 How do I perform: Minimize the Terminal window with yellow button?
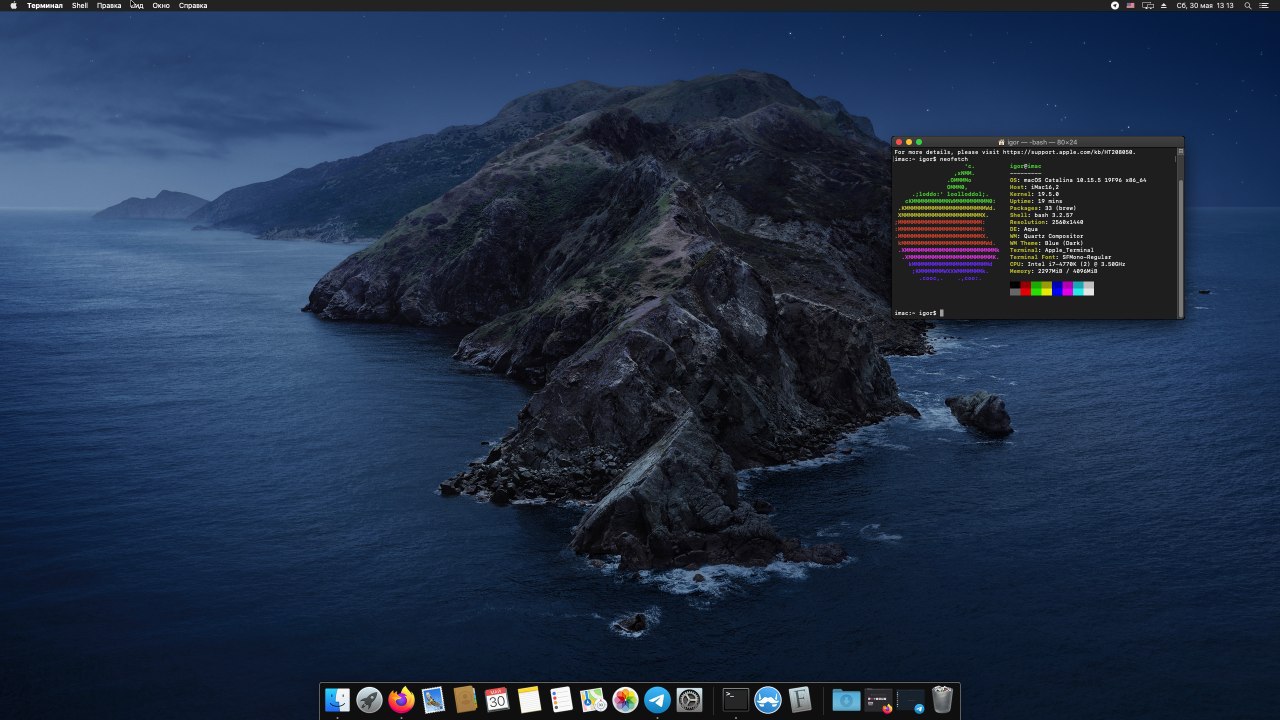(x=909, y=142)
